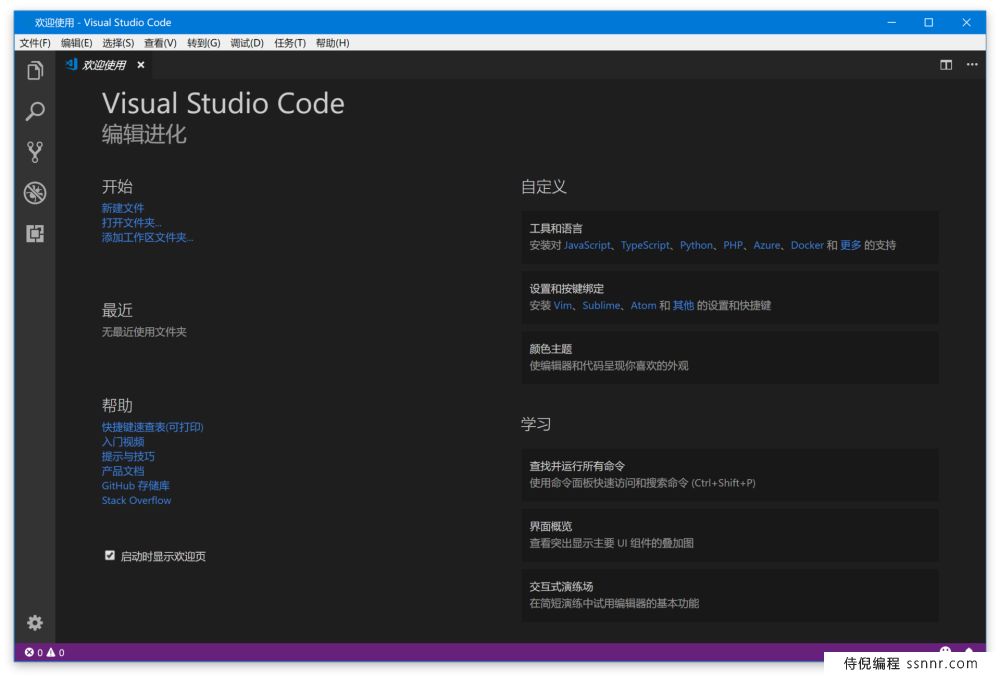Image resolution: width=1000 pixels, height=679 pixels.
Task: Open 快捷键速查表(可打印) link
Action: coord(152,427)
